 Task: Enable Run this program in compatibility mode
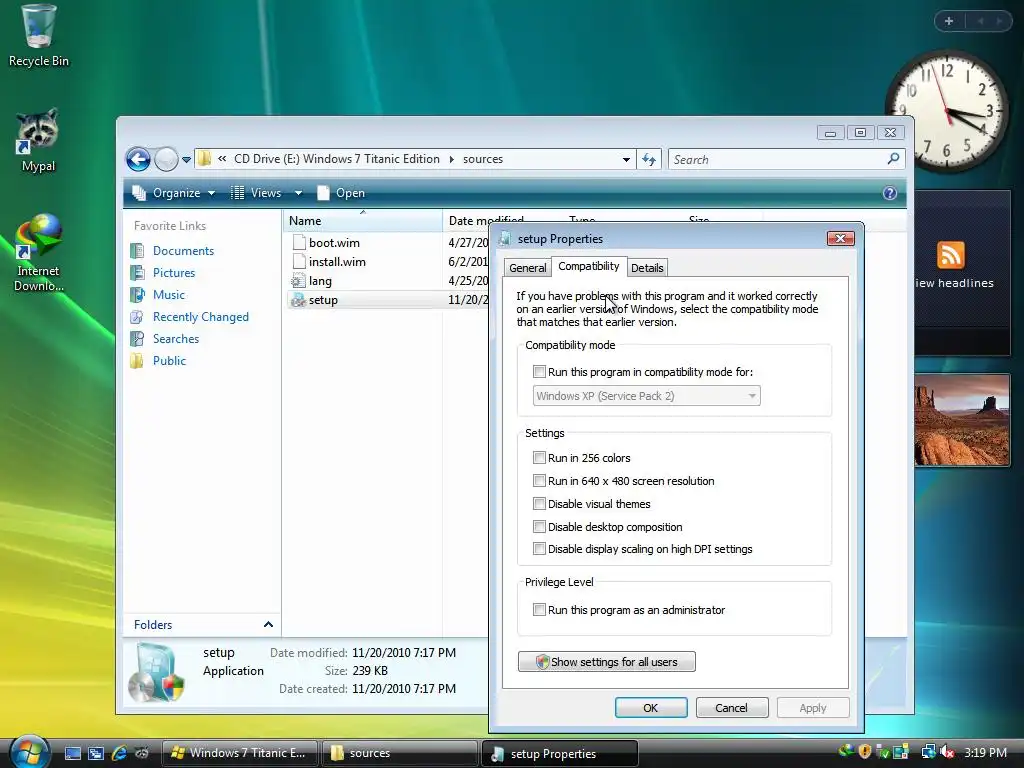(539, 372)
